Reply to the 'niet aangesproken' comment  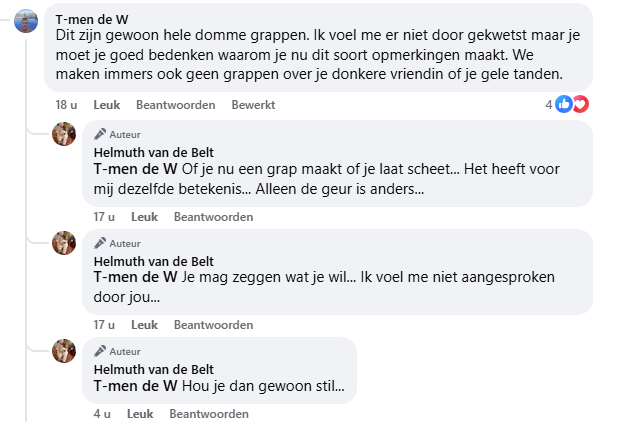click(x=213, y=324)
